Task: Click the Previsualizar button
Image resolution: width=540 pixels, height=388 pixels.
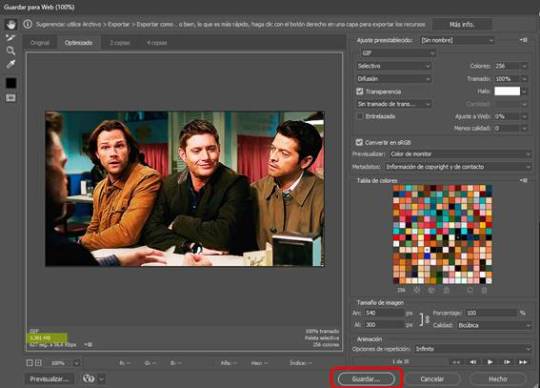Action: 49,379
